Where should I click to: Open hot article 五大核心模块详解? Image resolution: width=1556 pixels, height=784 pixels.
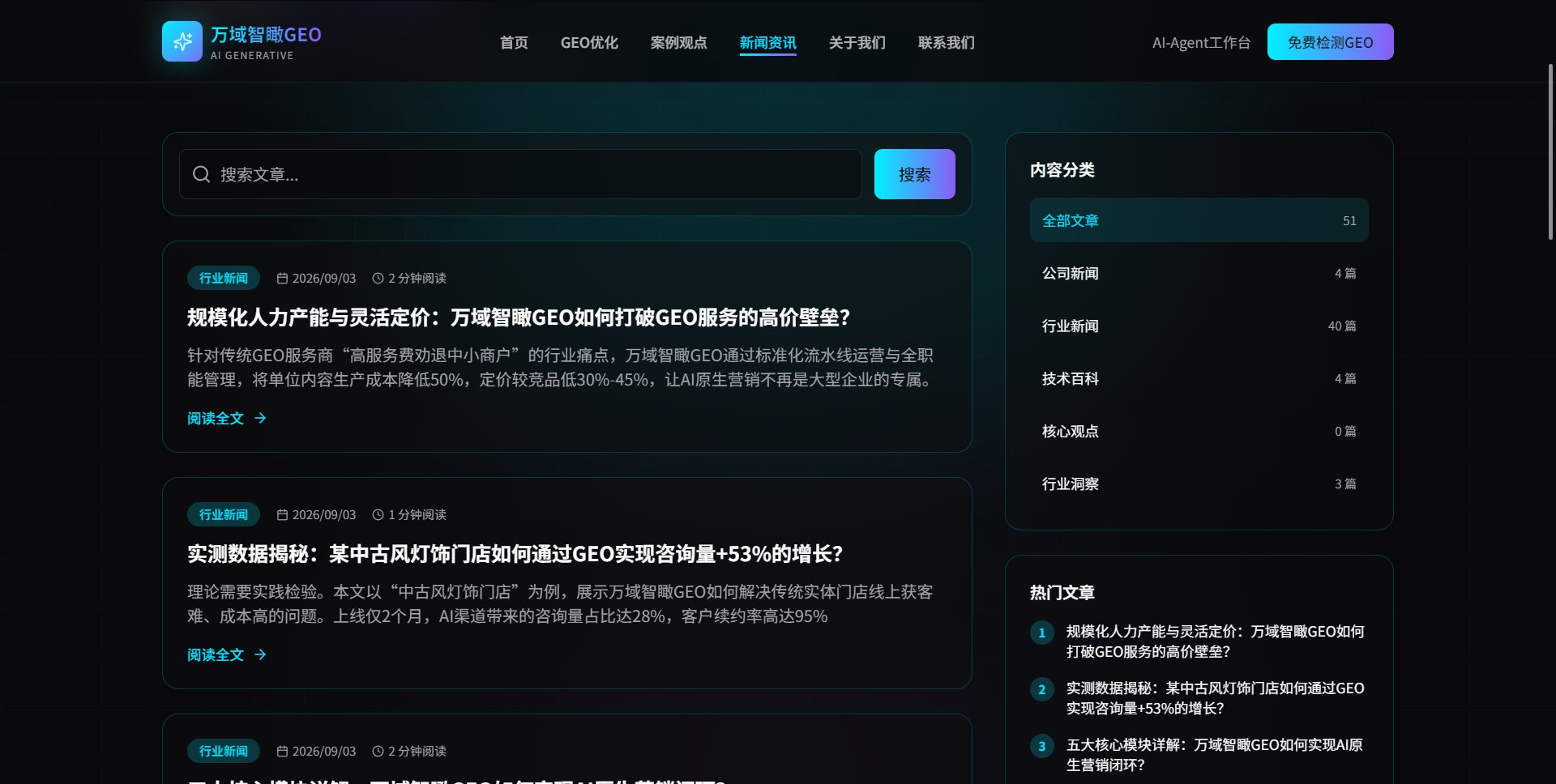tap(1215, 755)
